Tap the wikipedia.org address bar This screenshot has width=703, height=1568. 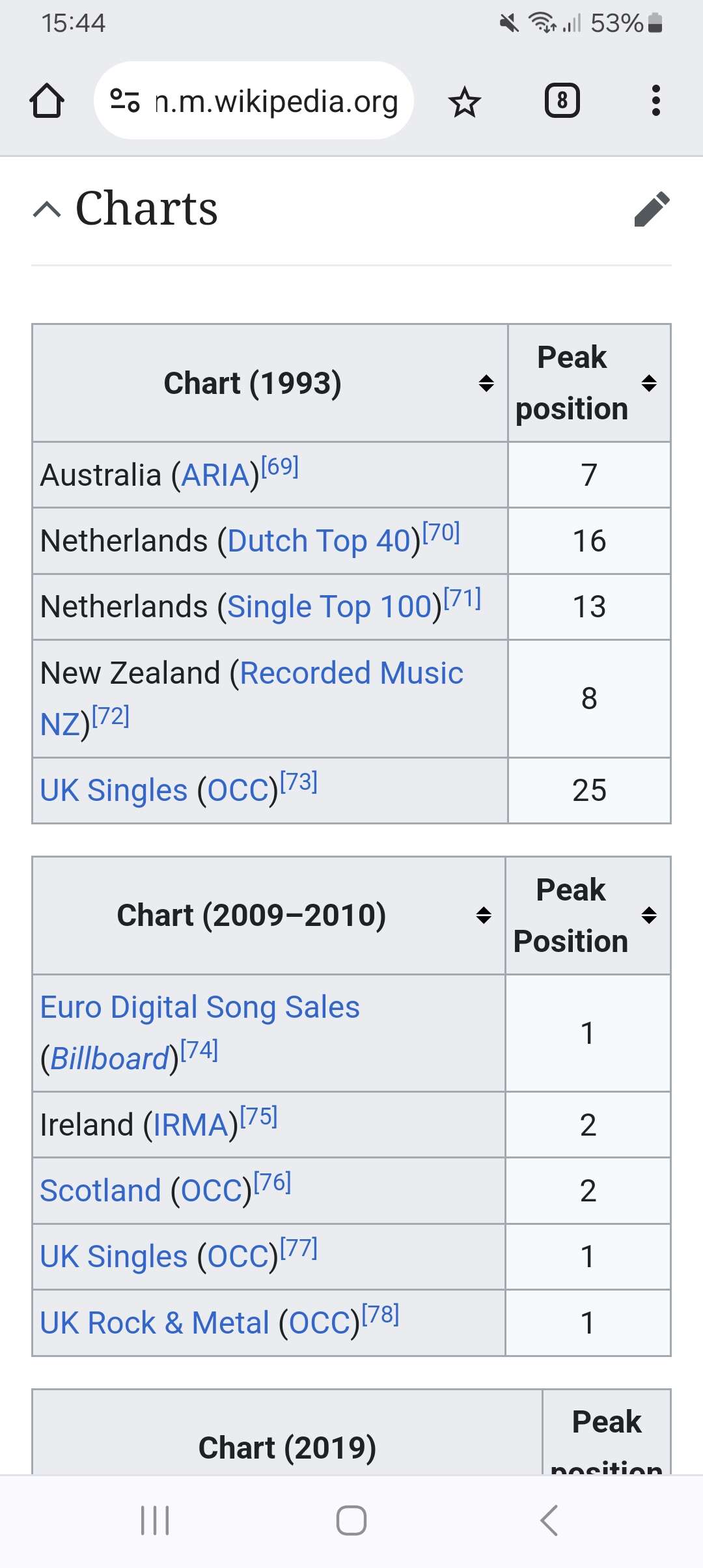click(276, 101)
